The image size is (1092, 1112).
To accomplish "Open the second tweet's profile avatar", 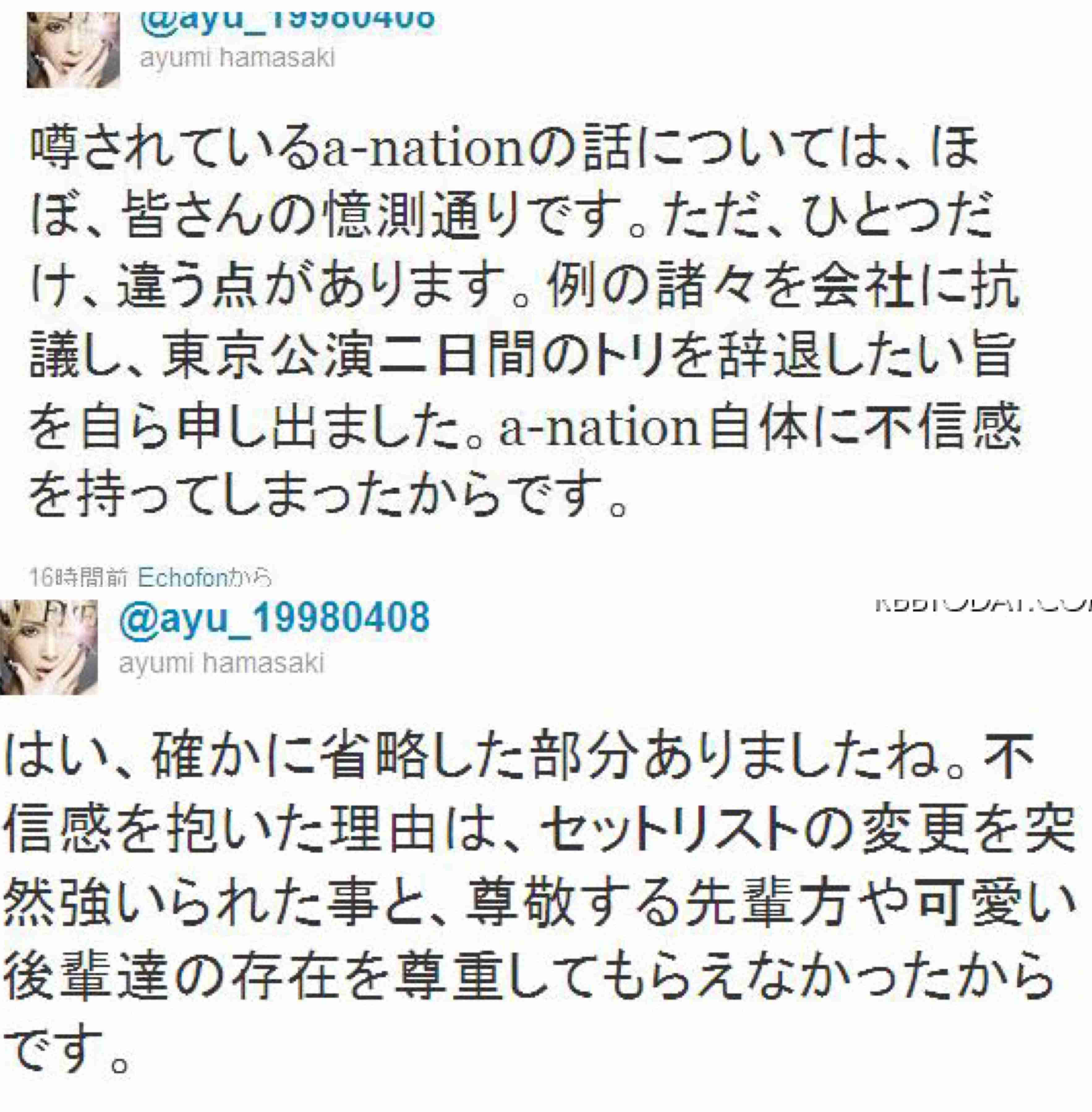I will tap(49, 647).
